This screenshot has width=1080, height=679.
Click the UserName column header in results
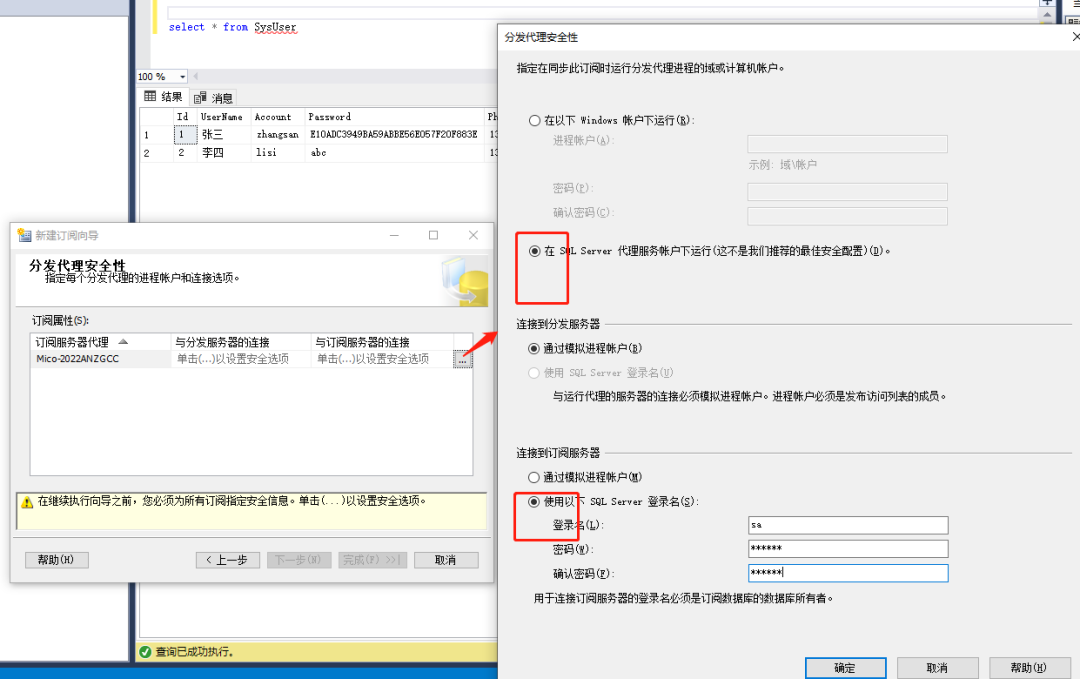pos(224,117)
